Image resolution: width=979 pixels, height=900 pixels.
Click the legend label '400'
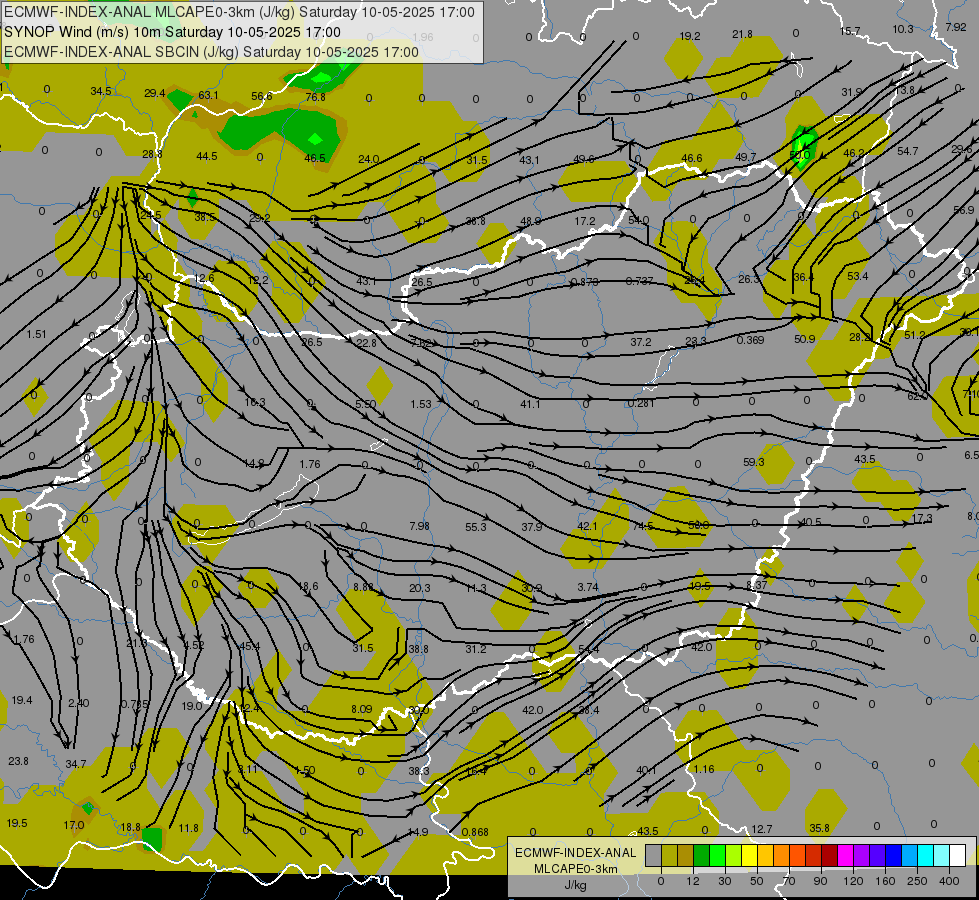(x=949, y=881)
